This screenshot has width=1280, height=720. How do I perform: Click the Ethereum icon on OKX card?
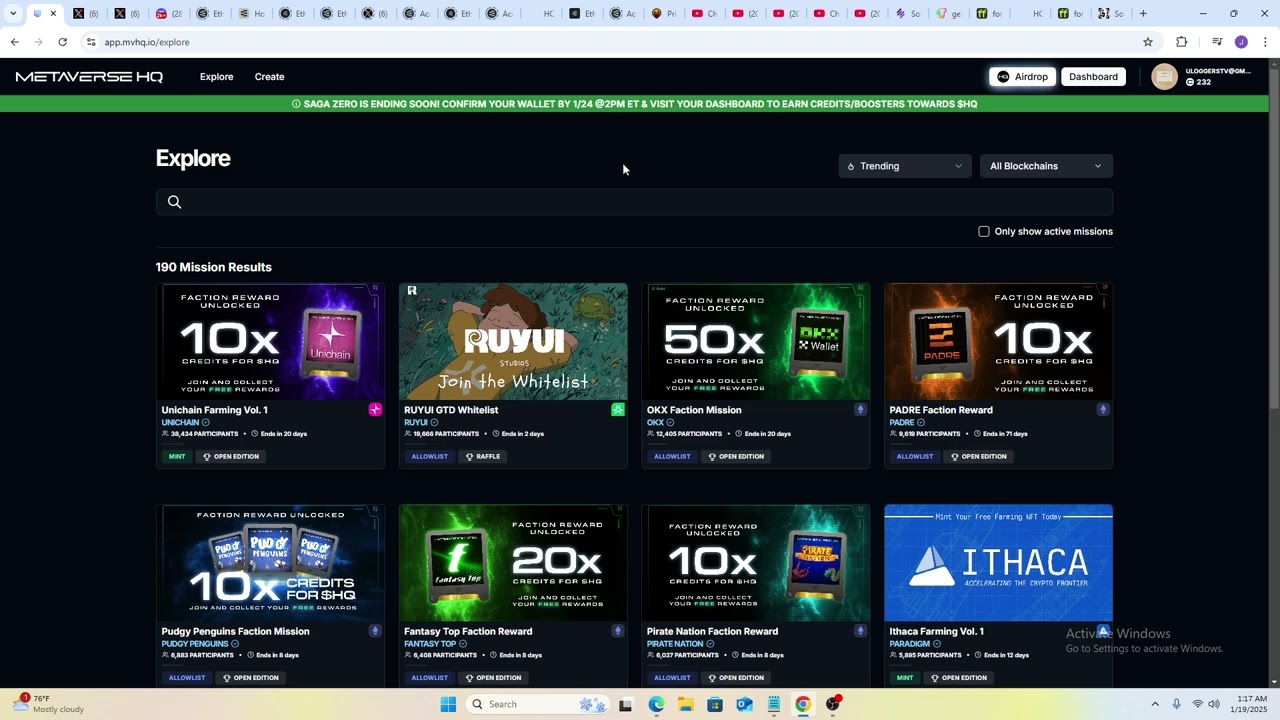coord(860,409)
